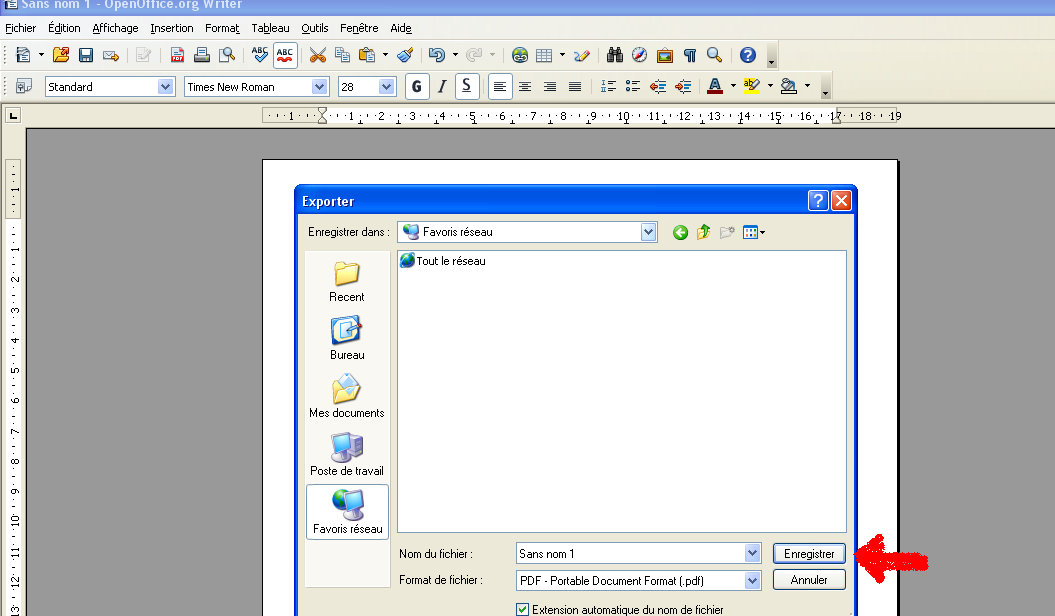
Task: Click the Enregistrer button
Action: pos(809,553)
